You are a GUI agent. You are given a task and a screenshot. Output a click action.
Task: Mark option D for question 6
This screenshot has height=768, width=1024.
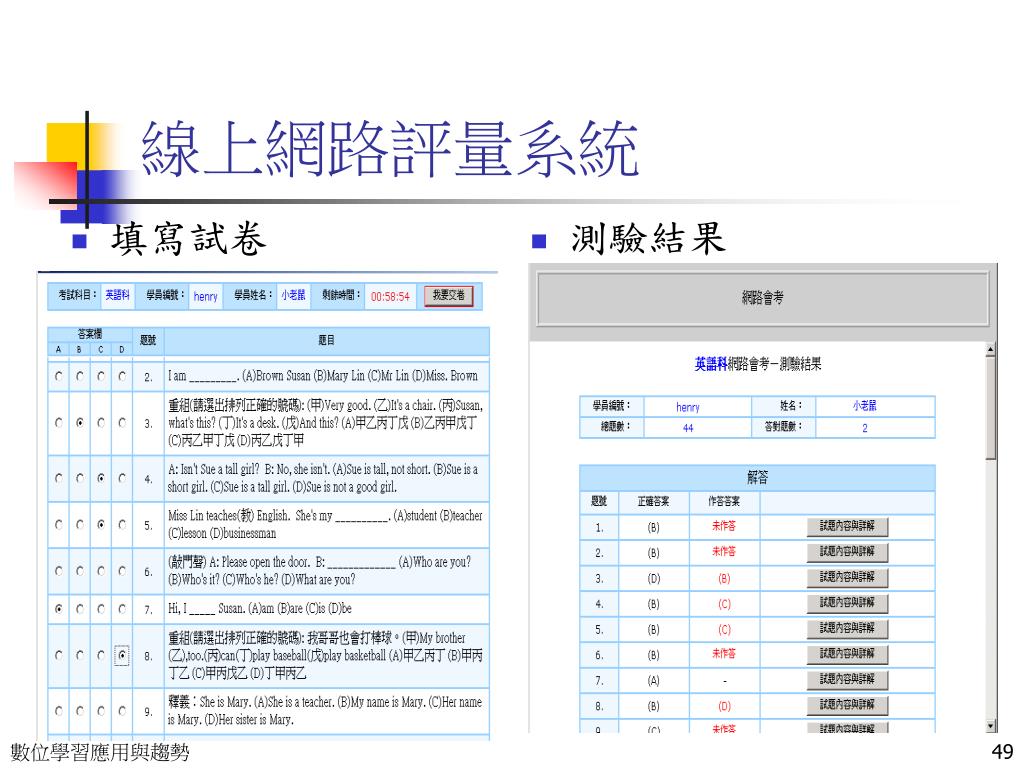click(122, 571)
